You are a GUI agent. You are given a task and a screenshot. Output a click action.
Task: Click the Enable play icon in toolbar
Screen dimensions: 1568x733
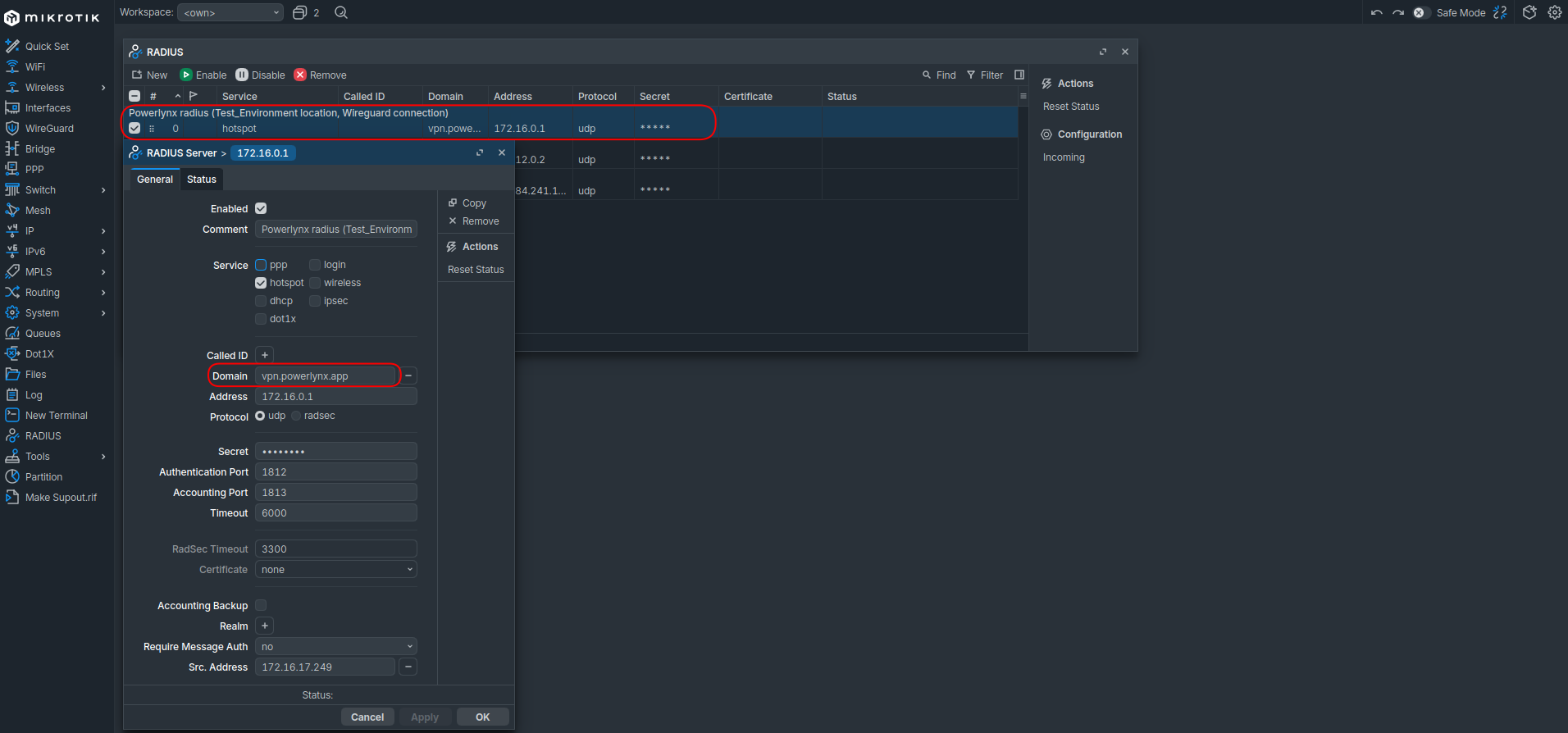186,75
